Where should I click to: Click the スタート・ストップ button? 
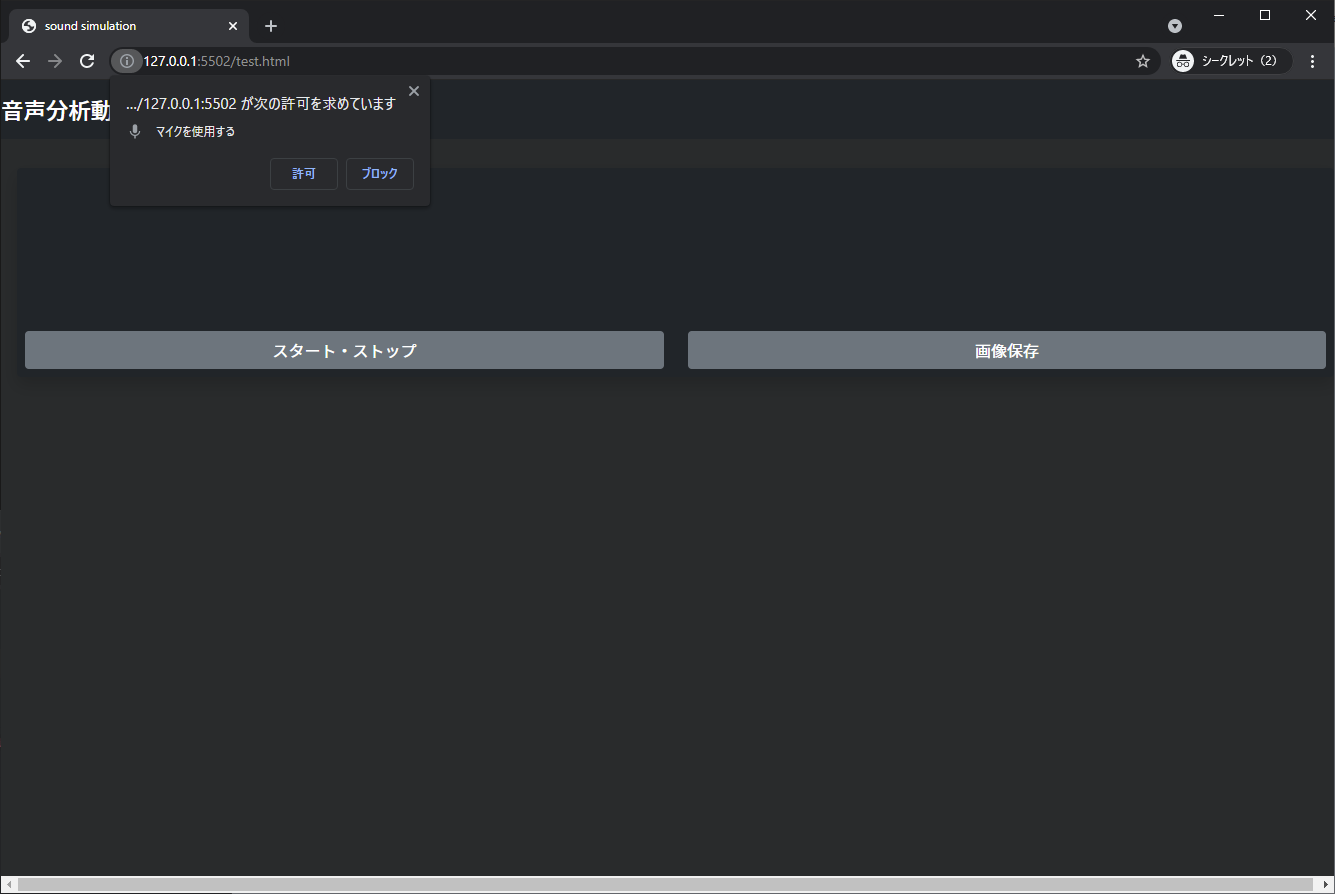click(344, 350)
